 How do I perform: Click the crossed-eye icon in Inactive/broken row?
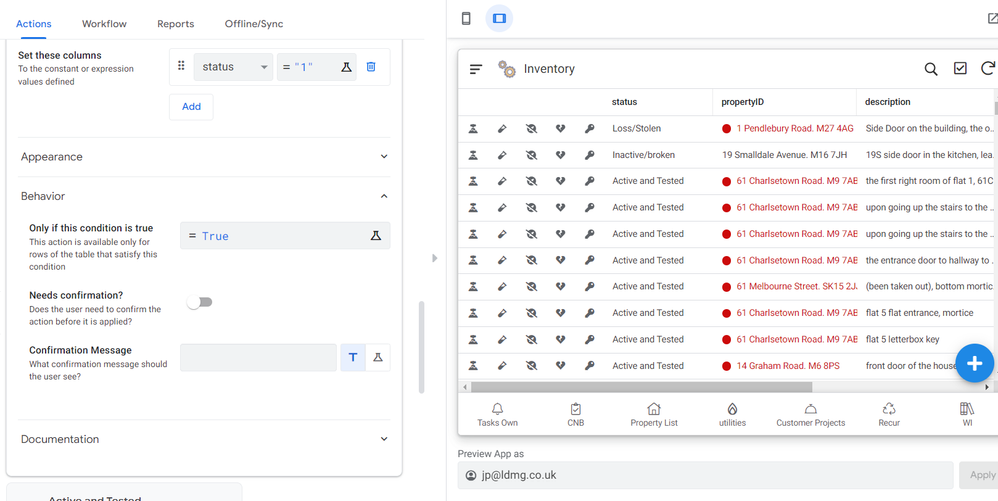point(531,155)
